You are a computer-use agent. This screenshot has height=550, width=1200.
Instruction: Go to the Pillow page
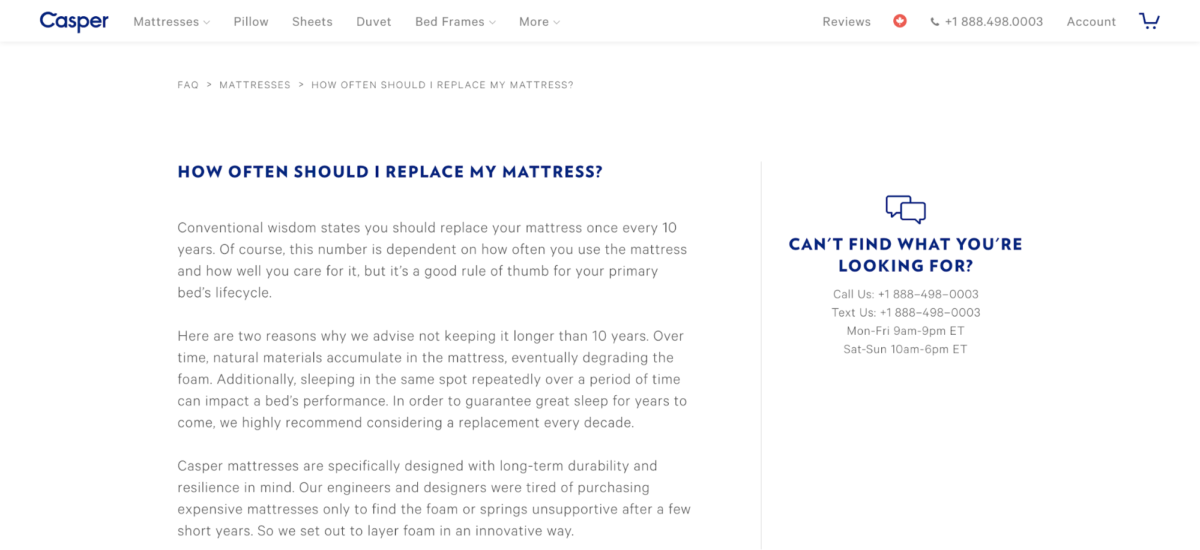(251, 22)
